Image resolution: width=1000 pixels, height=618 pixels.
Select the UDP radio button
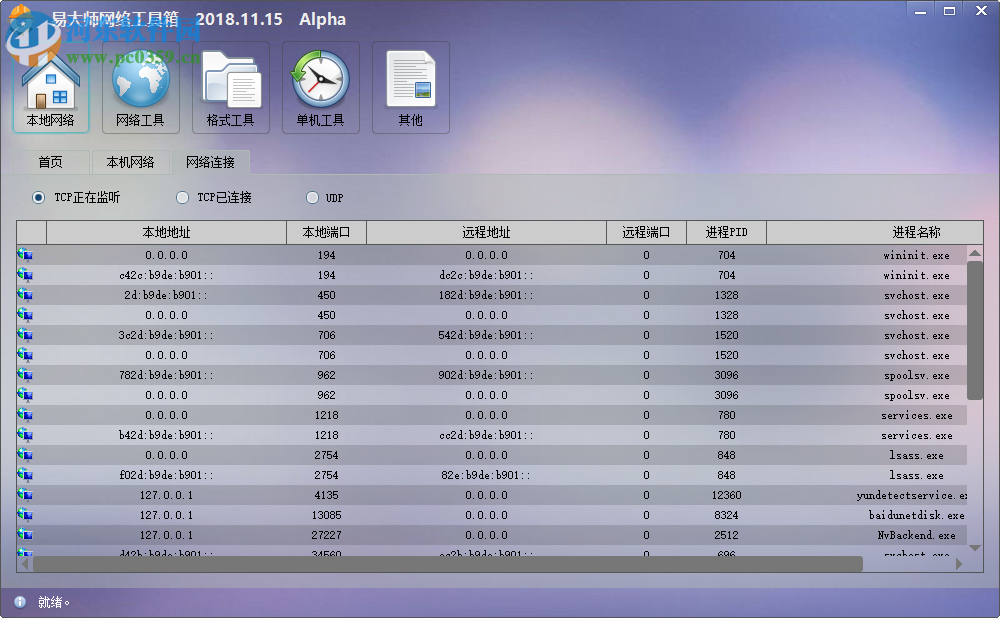point(312,198)
